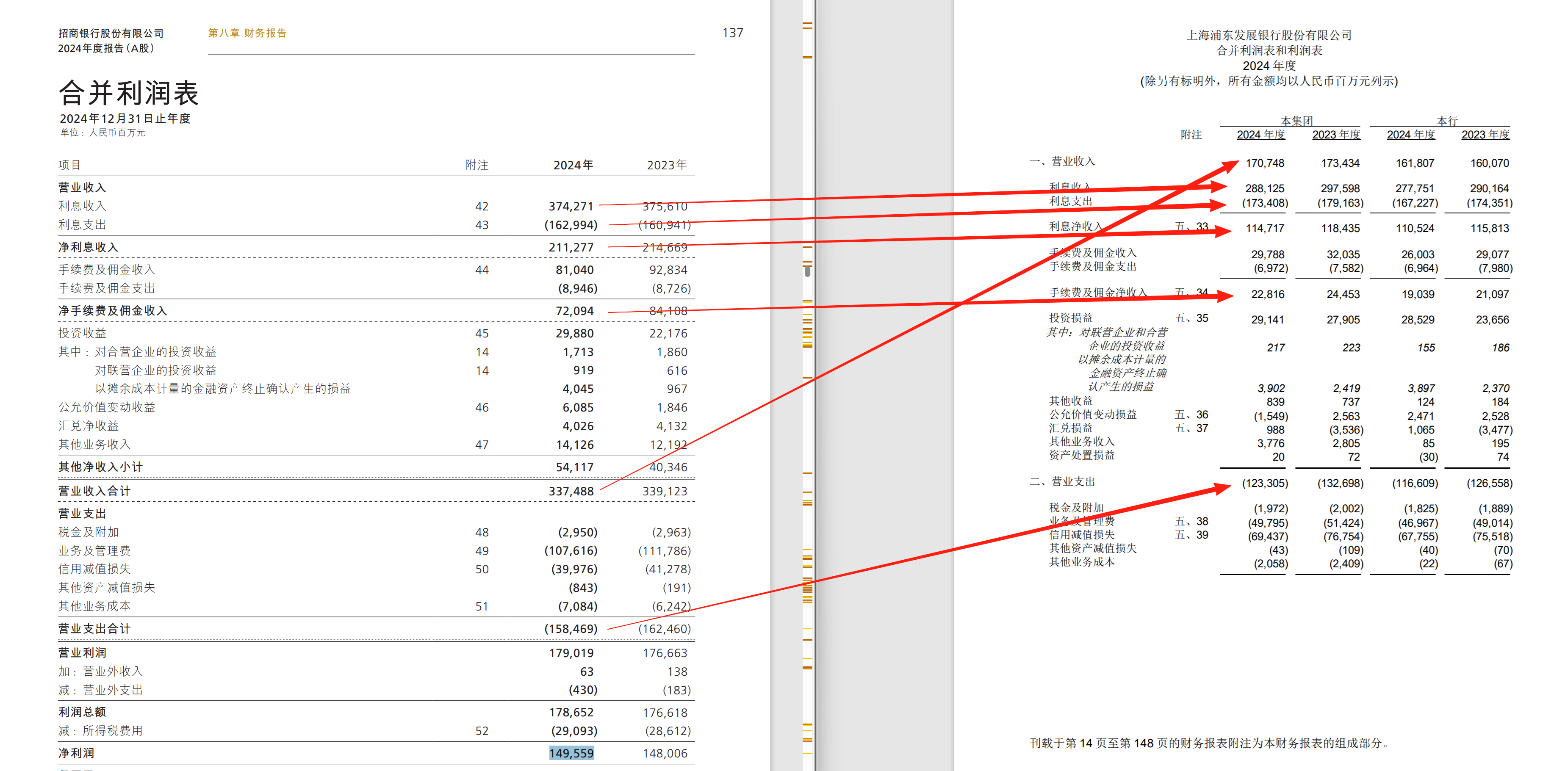Click the 337,488 total revenue figure
Viewport: 1568px width, 771px height.
coord(571,491)
